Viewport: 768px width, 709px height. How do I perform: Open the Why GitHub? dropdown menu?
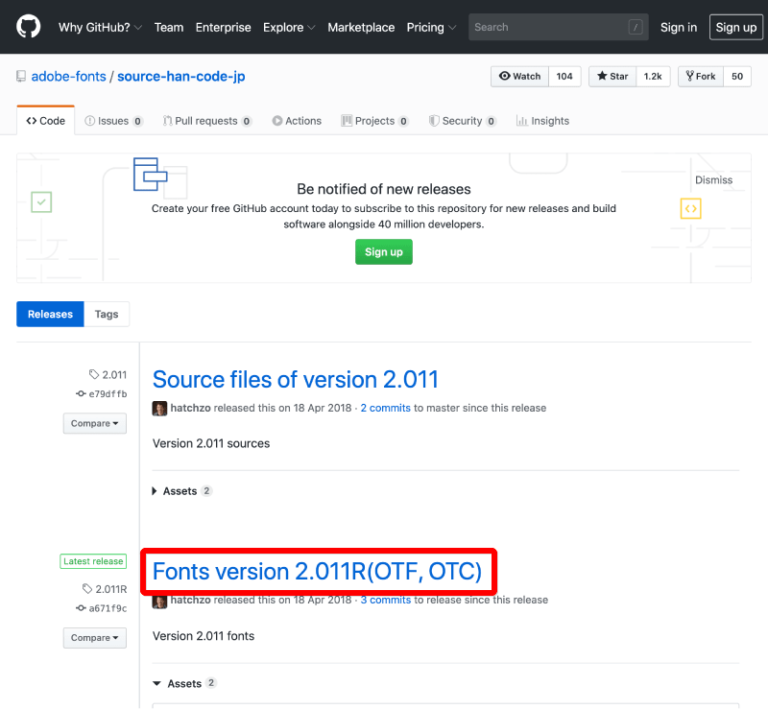100,27
